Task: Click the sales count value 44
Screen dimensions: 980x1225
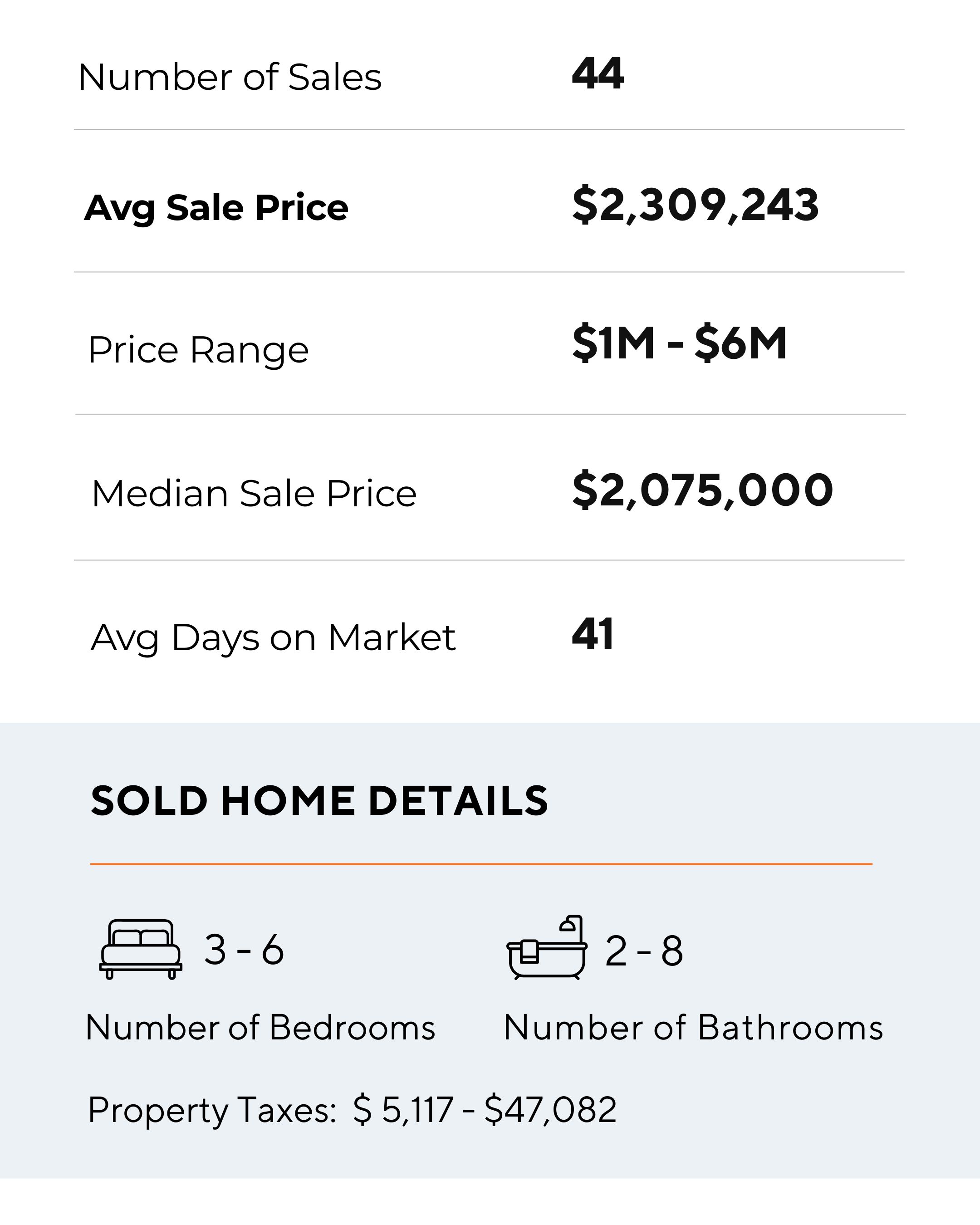Action: pos(598,74)
